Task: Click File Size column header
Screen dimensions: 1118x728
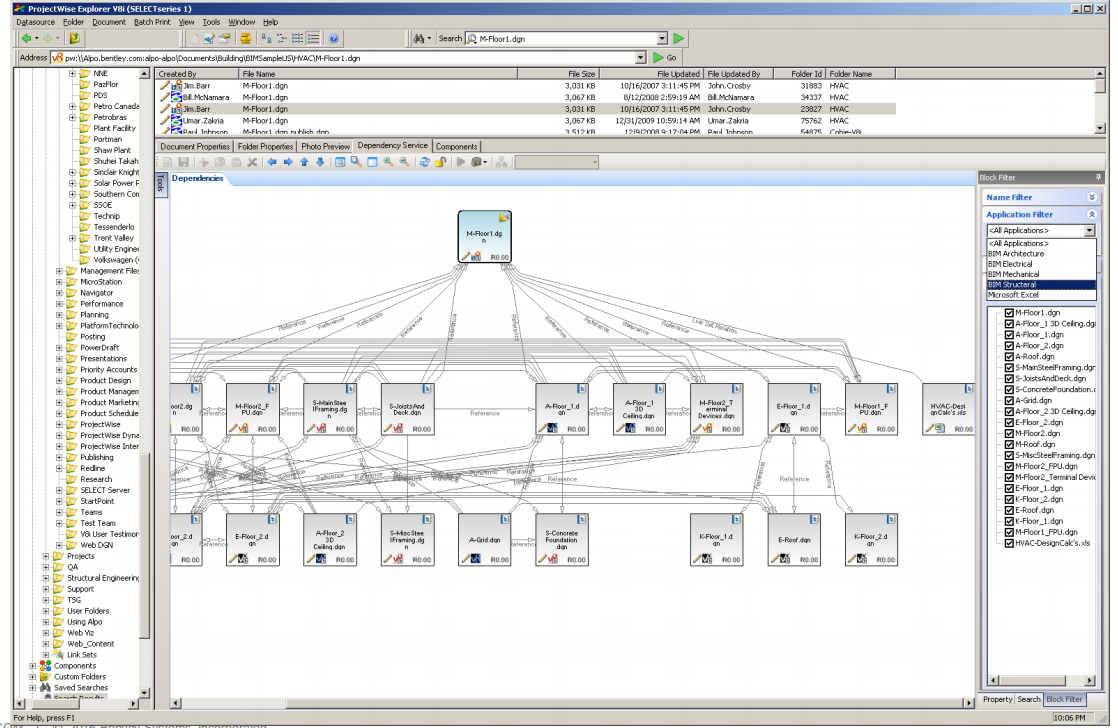Action: (x=558, y=73)
